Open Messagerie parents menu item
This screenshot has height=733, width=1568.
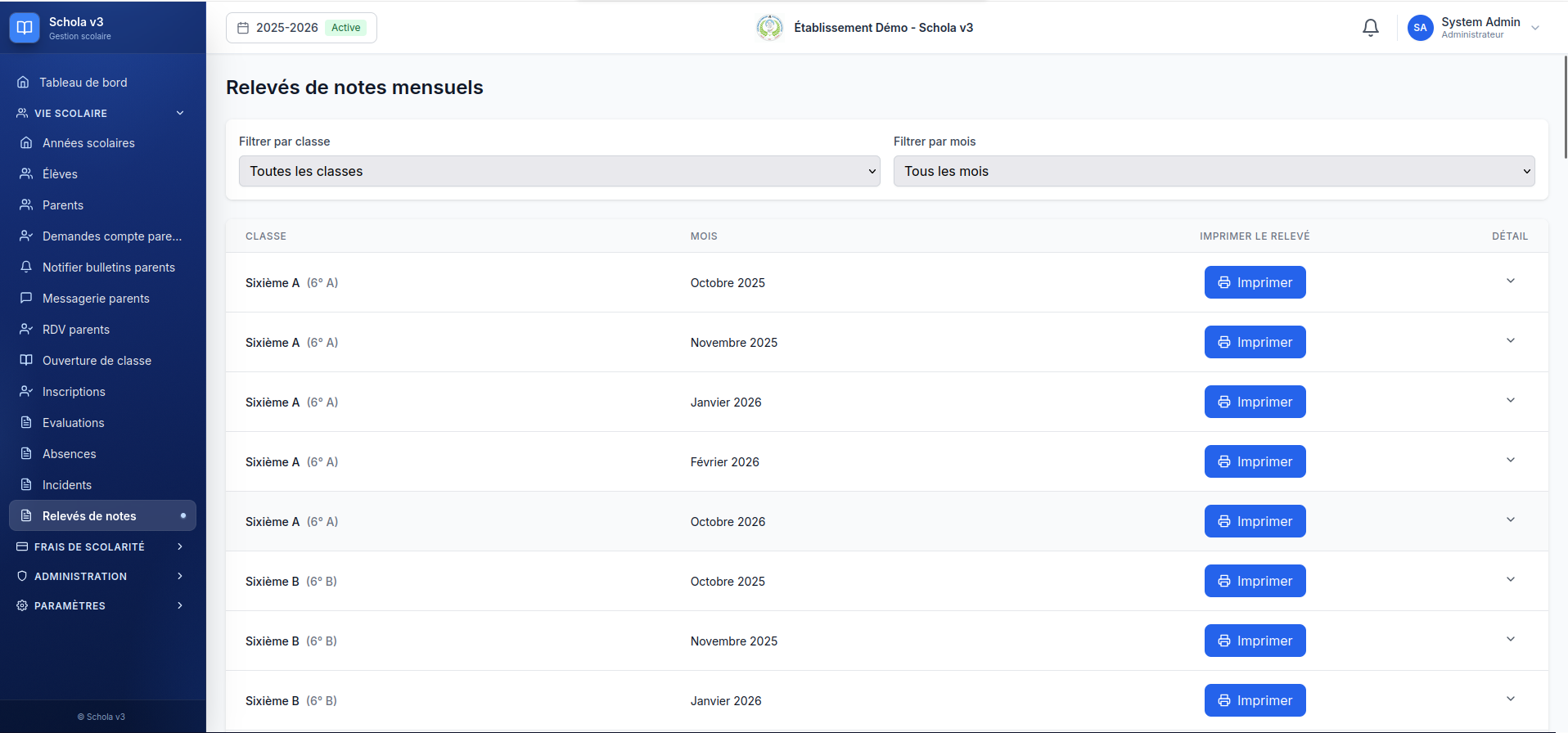click(102, 298)
